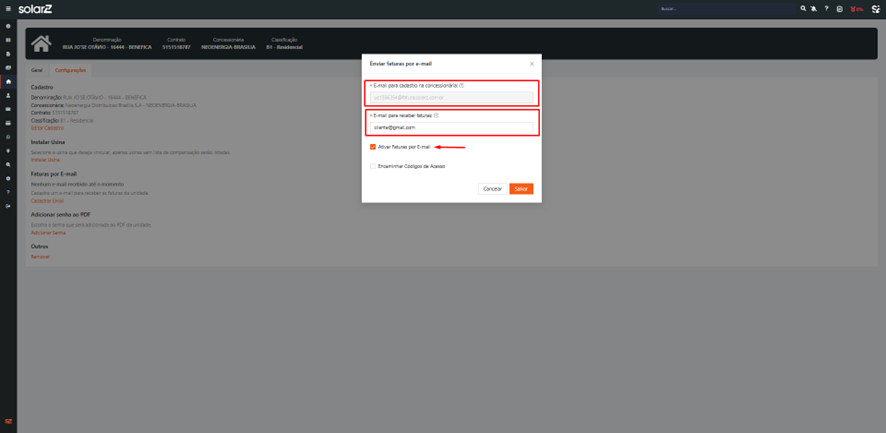Click the hamburger menu icon beside solarZ logo
This screenshot has height=433, width=886.
tap(8, 9)
